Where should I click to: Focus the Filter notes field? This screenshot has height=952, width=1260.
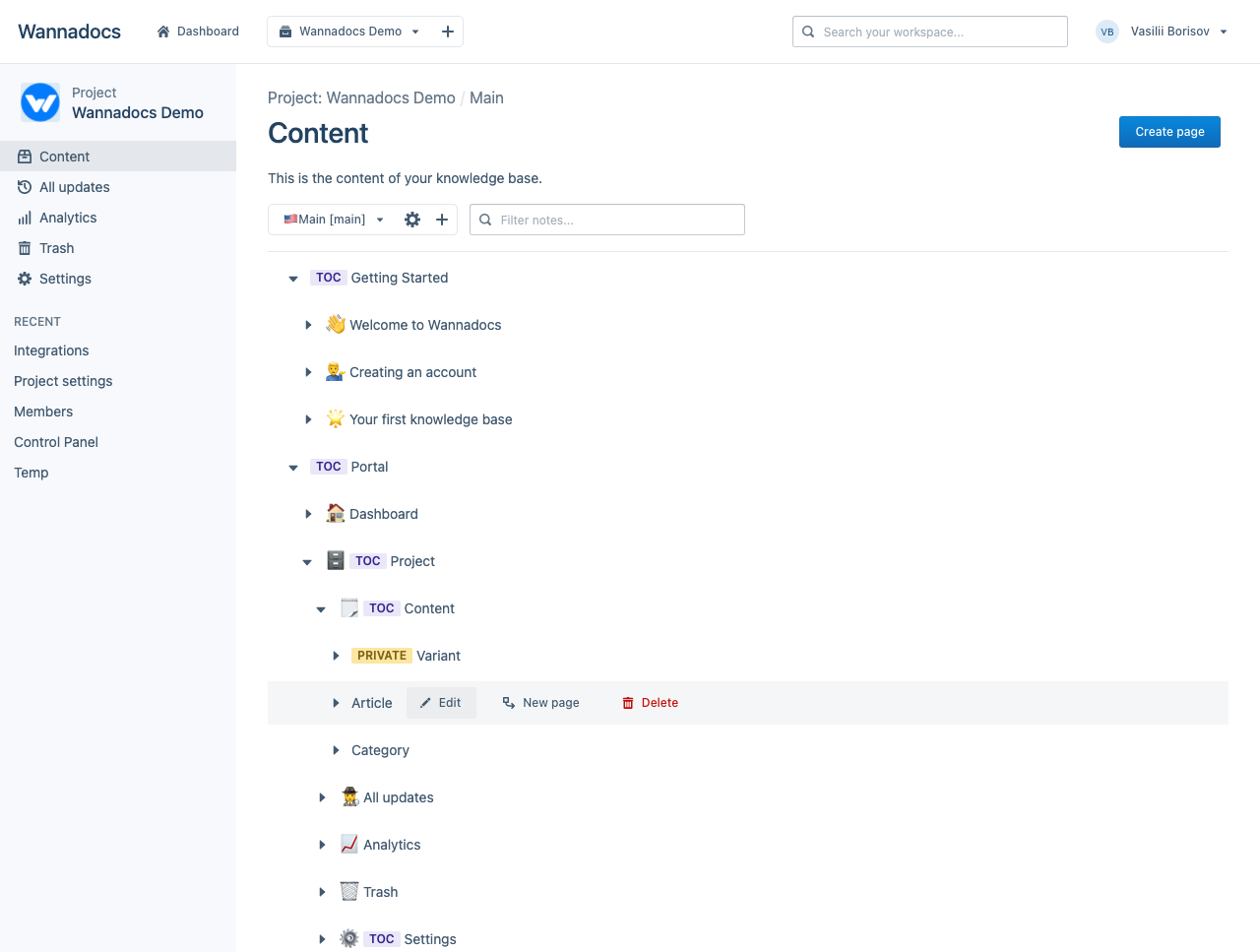tap(607, 220)
